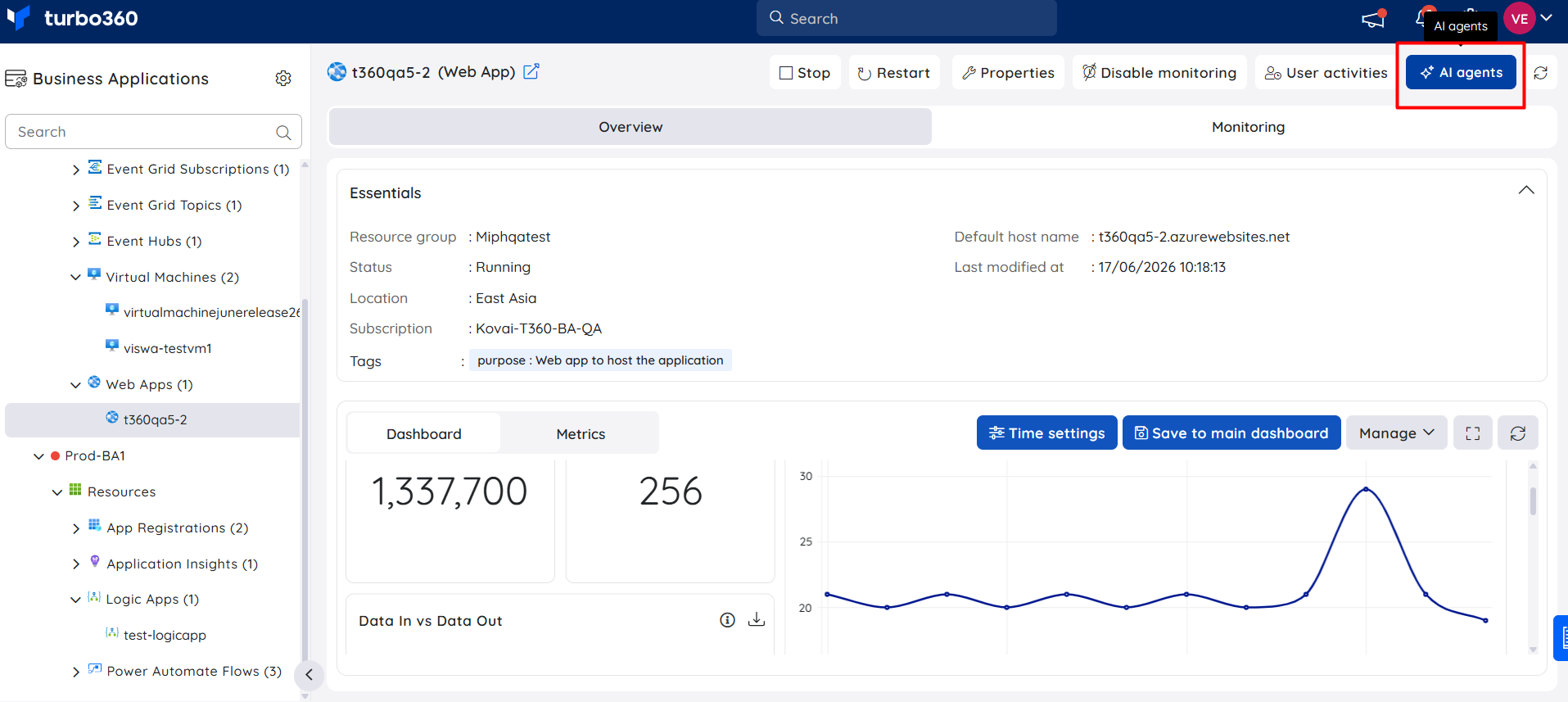Open the t360qa5-2 external link icon

coord(531,72)
